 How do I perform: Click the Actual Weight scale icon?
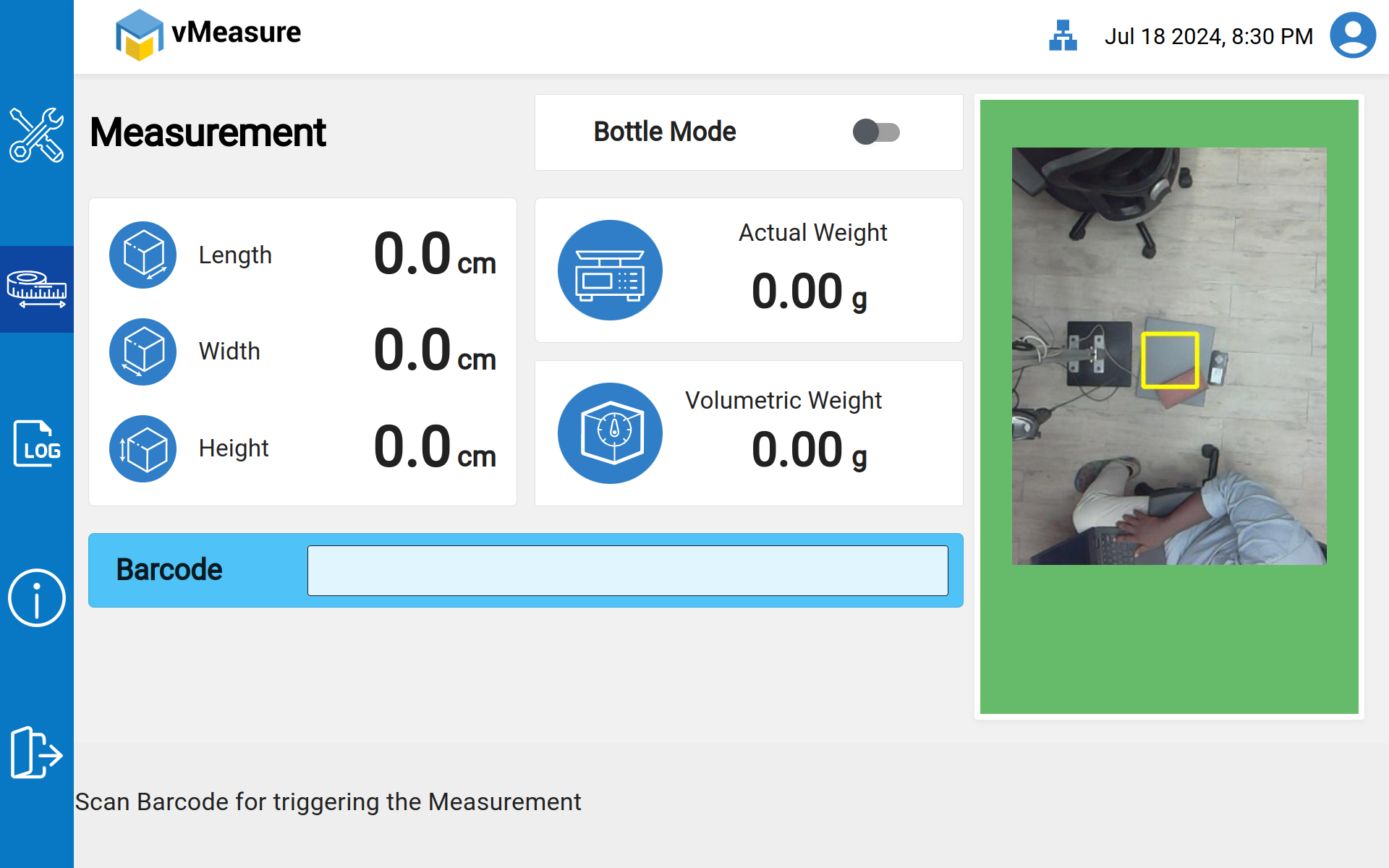pyautogui.click(x=610, y=271)
